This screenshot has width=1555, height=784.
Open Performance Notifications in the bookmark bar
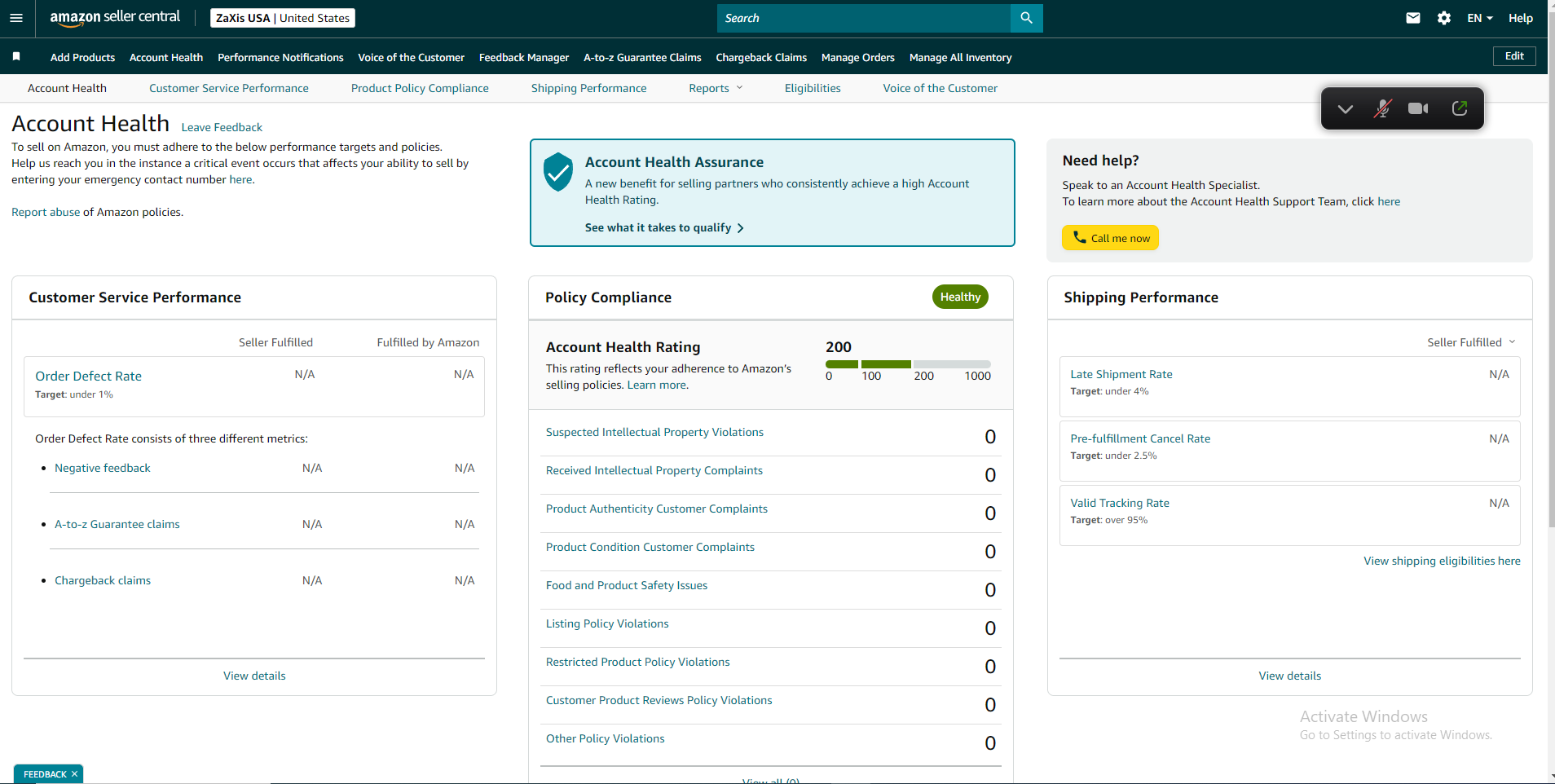[x=280, y=57]
